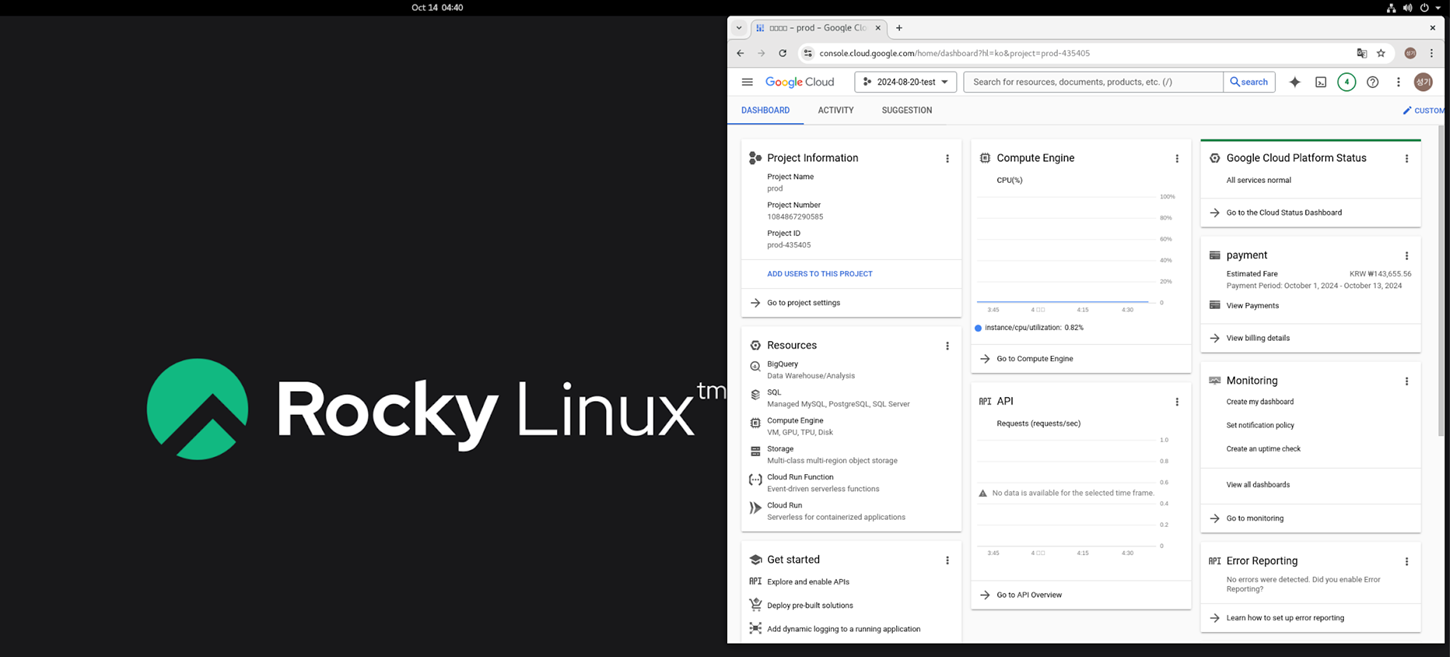Click CUSTOM customize button with pencil

(1424, 110)
